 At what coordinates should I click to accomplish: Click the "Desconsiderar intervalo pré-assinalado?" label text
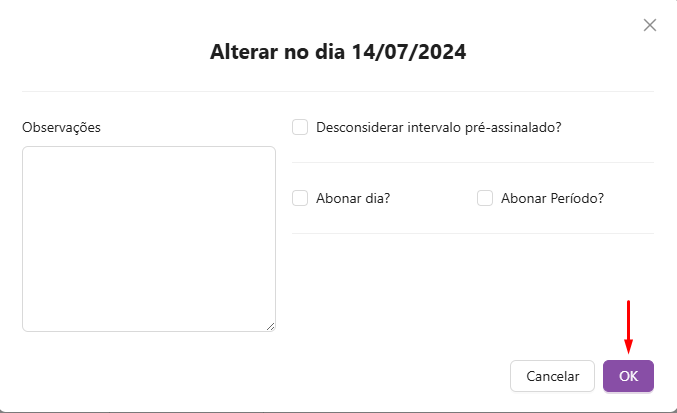tap(438, 127)
